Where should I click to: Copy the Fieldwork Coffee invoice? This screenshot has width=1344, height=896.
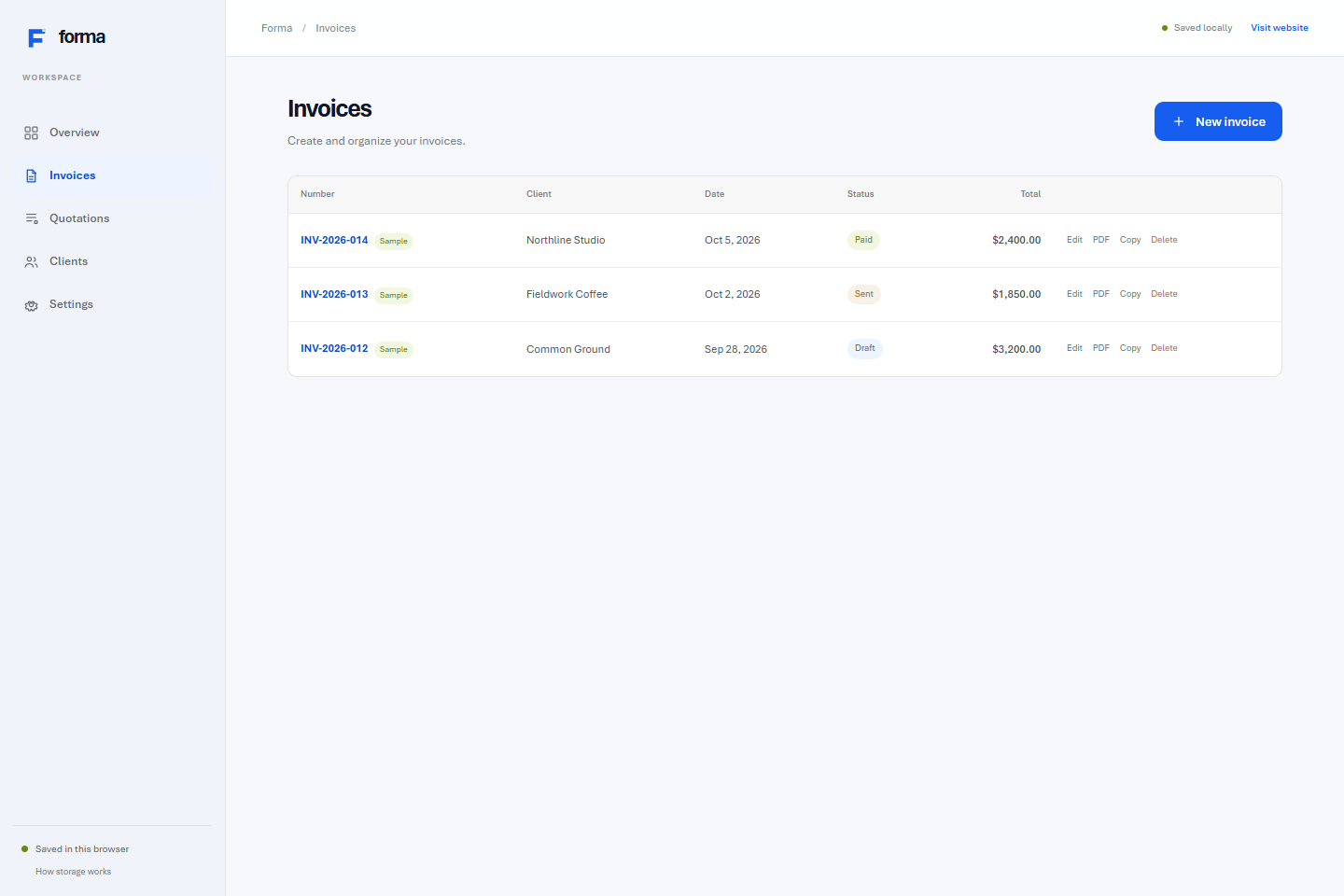pyautogui.click(x=1130, y=294)
